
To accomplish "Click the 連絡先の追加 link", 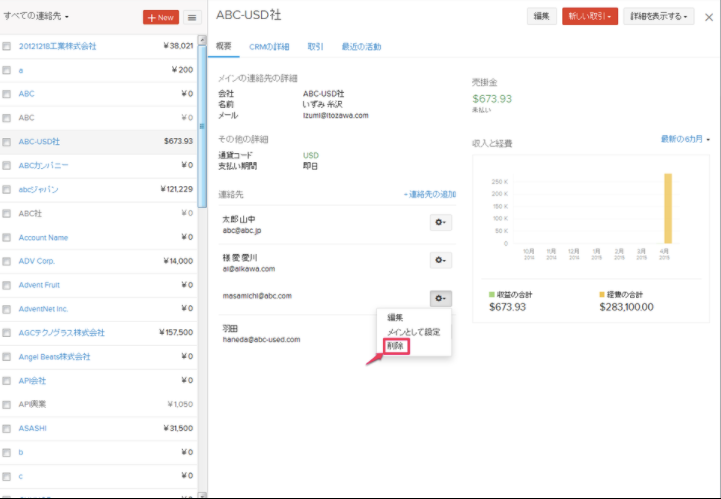I will (429, 193).
